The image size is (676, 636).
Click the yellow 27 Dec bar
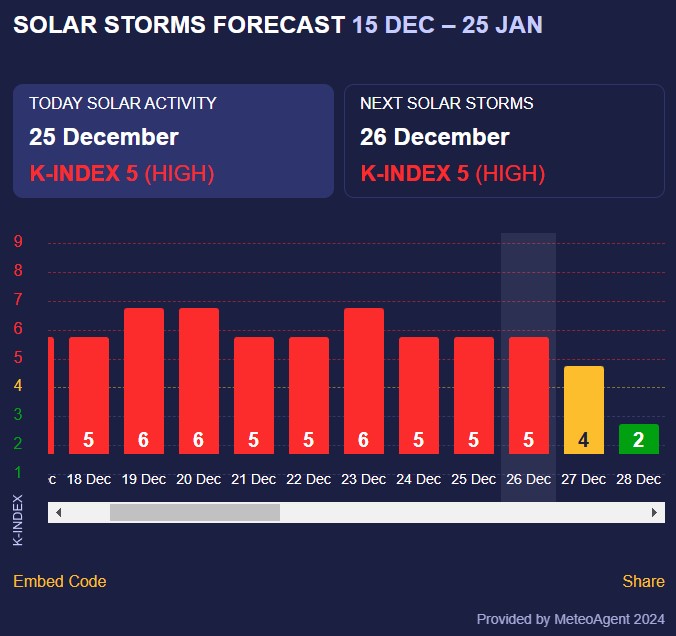pyautogui.click(x=584, y=410)
